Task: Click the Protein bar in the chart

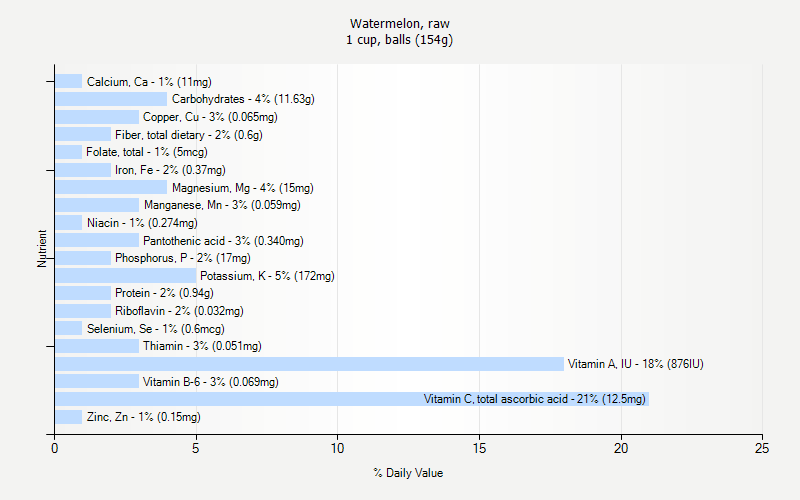Action: [83, 293]
